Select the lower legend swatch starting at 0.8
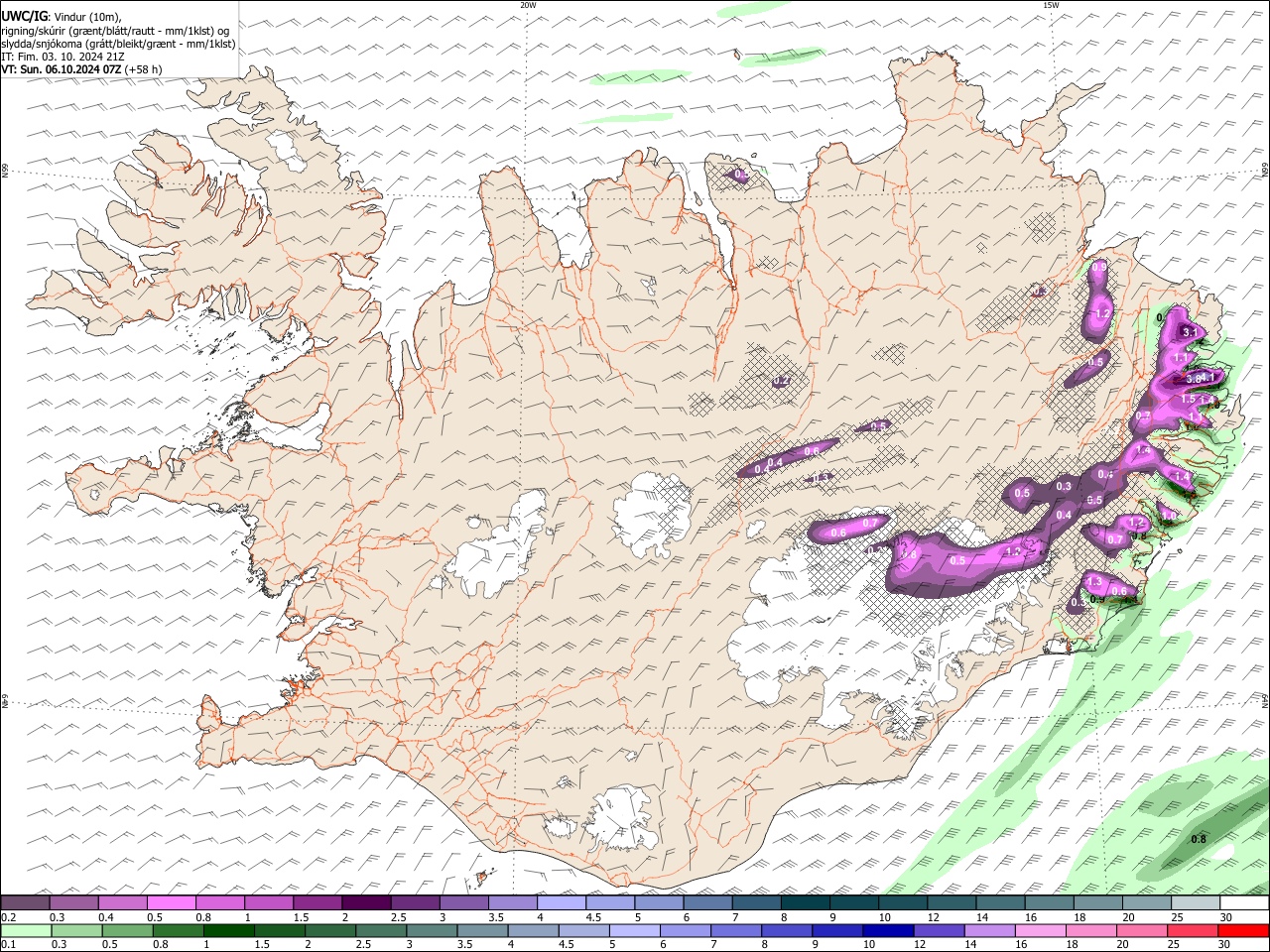The image size is (1270, 952). pos(178,930)
